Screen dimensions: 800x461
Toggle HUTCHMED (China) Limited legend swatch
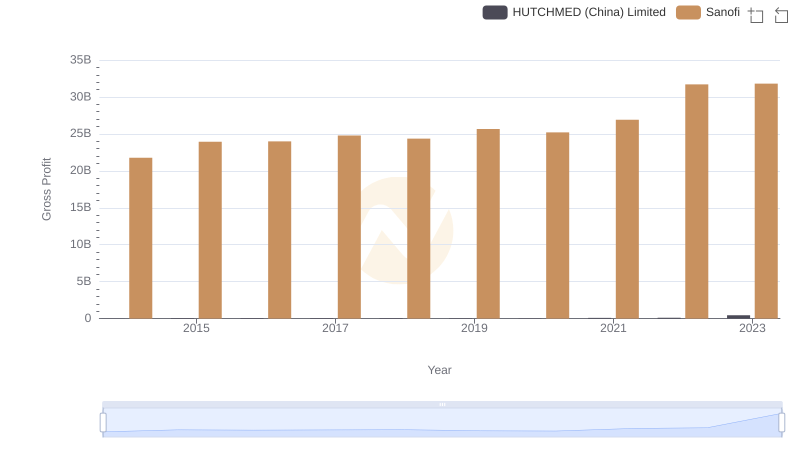coord(495,12)
